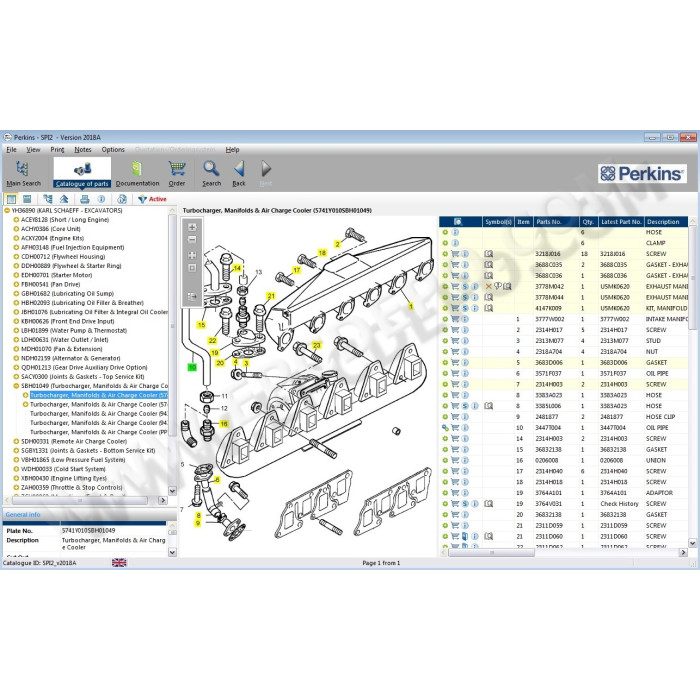Open the Help menu

point(232,150)
